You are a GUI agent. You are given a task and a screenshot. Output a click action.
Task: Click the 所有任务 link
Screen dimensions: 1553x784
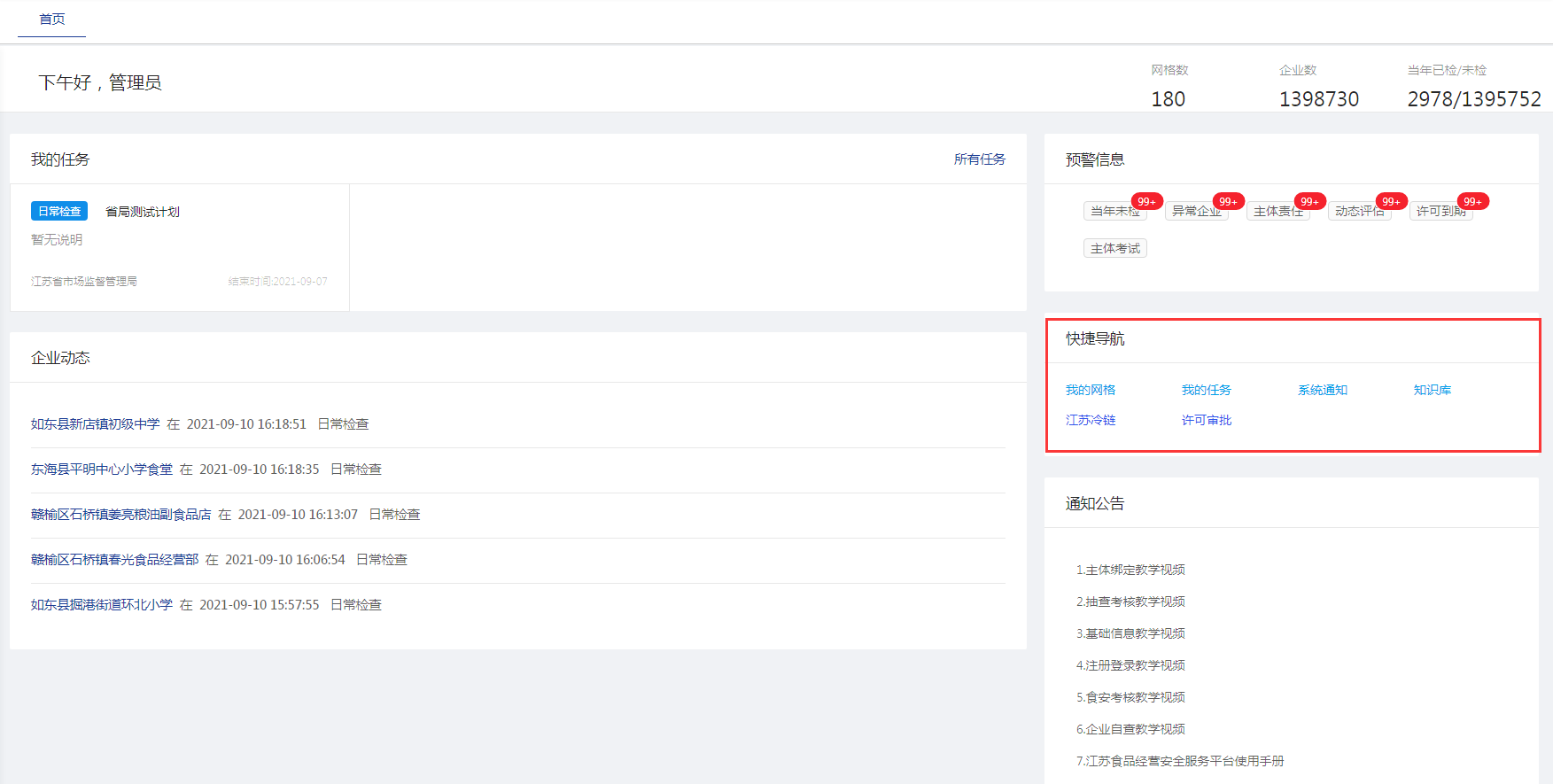[979, 159]
